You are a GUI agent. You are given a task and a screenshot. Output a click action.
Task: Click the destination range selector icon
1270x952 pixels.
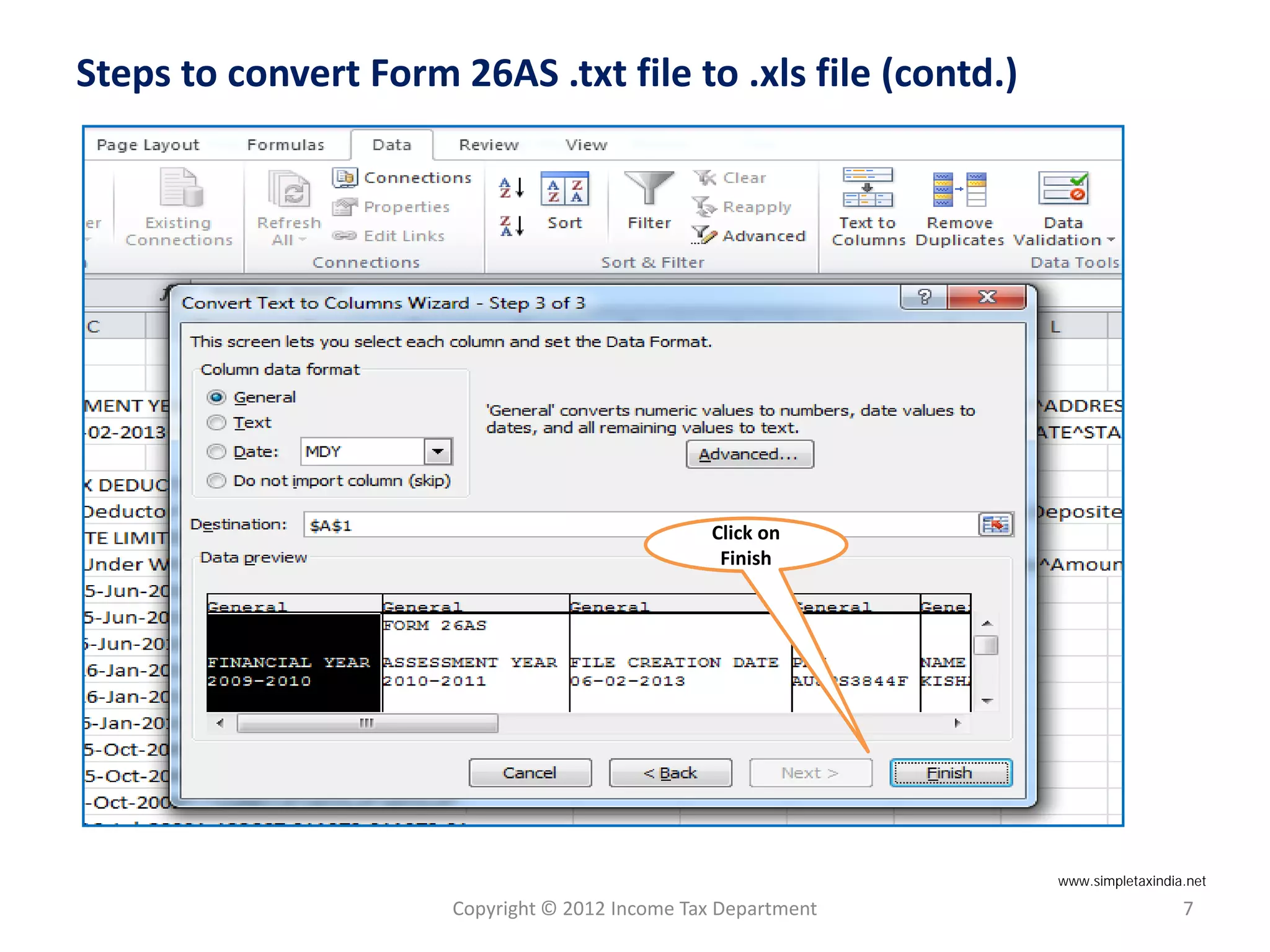(995, 525)
